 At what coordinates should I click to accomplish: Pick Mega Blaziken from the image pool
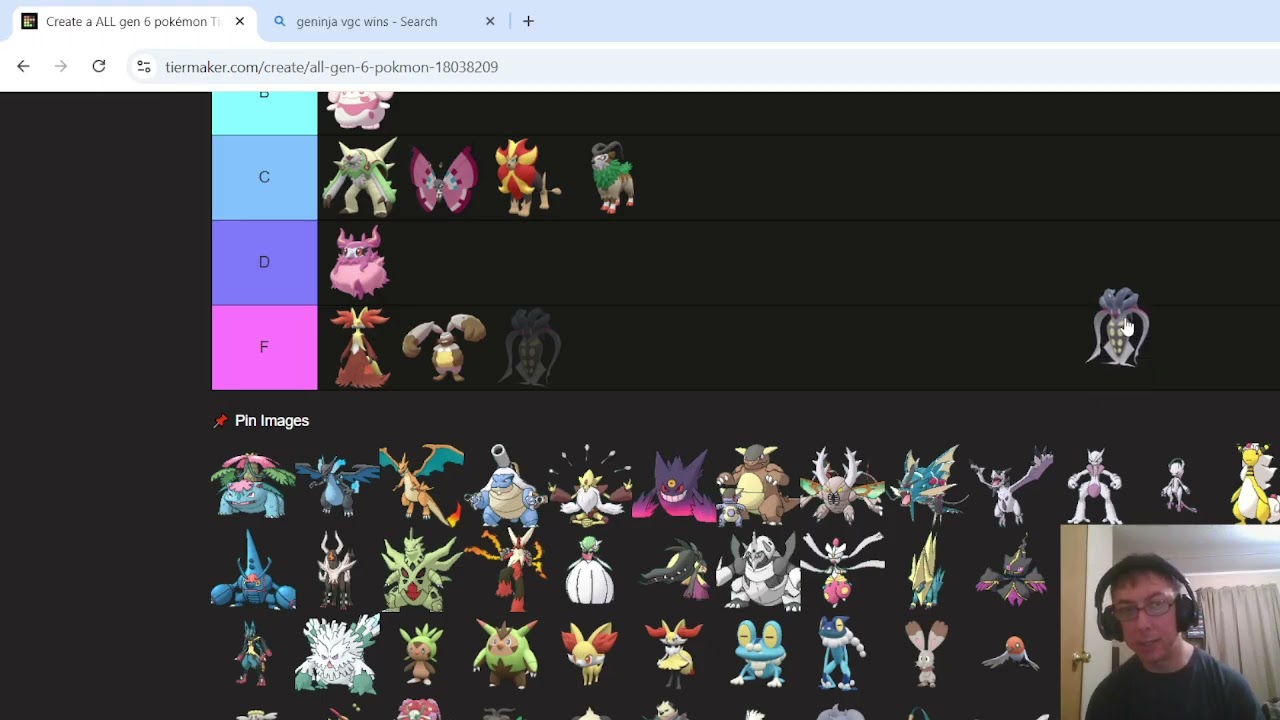[x=506, y=570]
